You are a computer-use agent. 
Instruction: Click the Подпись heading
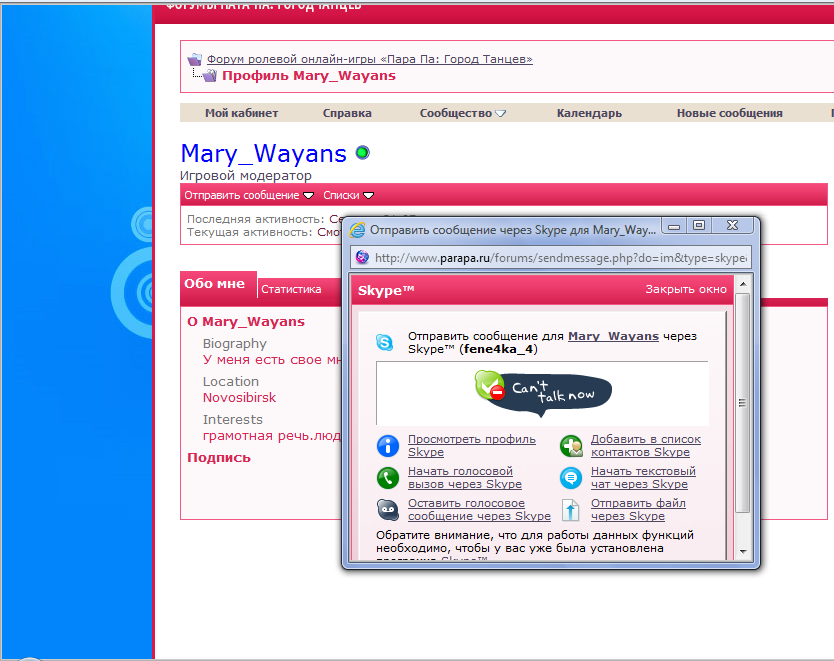219,458
